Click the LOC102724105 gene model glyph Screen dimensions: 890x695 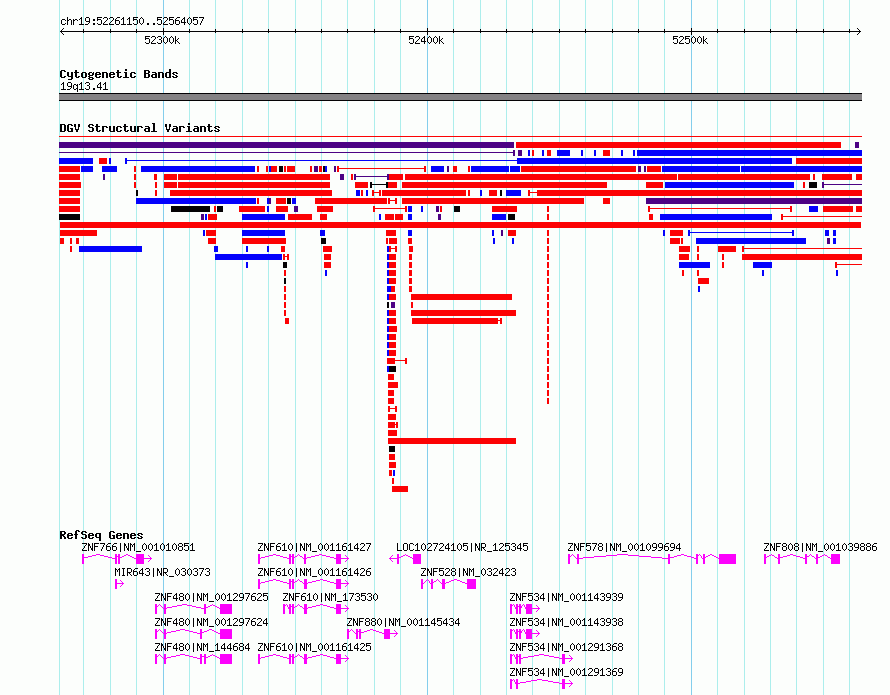tap(405, 559)
